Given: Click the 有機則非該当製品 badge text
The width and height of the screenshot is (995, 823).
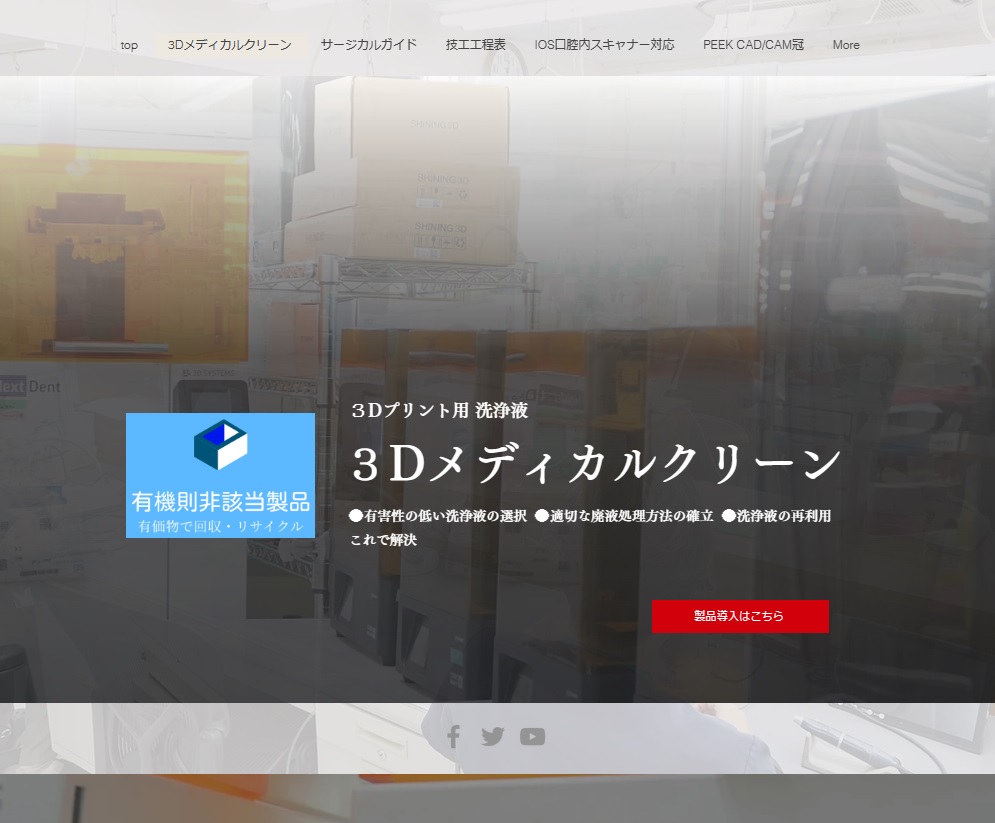Looking at the screenshot, I should pos(220,501).
